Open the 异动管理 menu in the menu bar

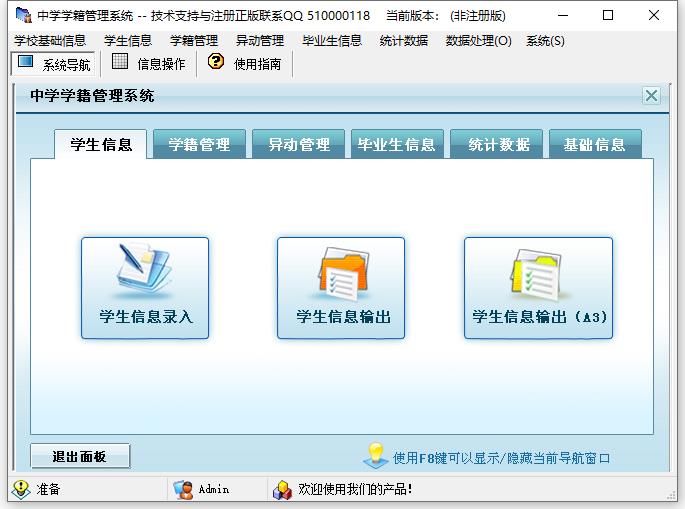pyautogui.click(x=259, y=41)
